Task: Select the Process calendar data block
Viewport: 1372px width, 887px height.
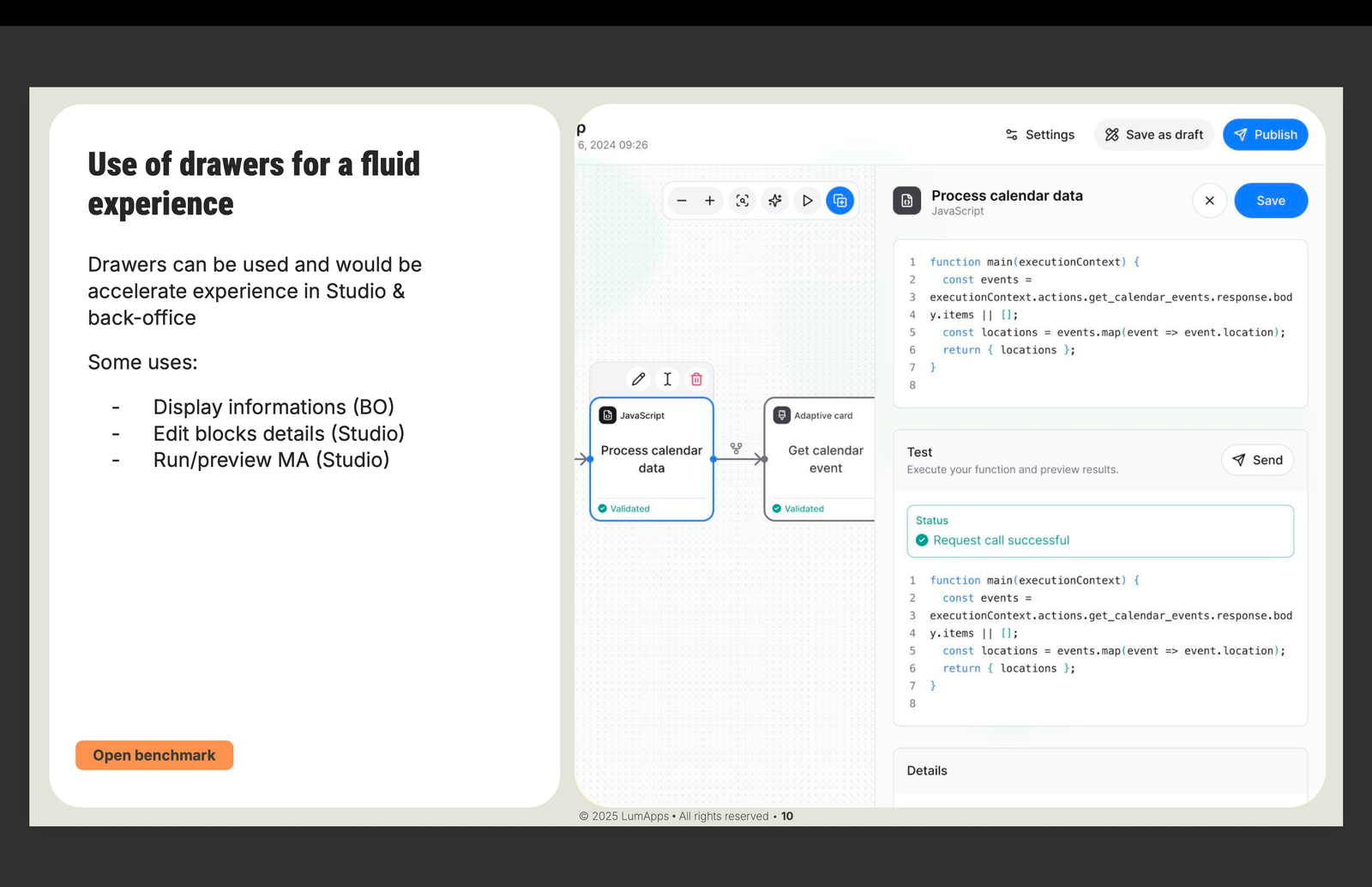Action: [x=652, y=459]
